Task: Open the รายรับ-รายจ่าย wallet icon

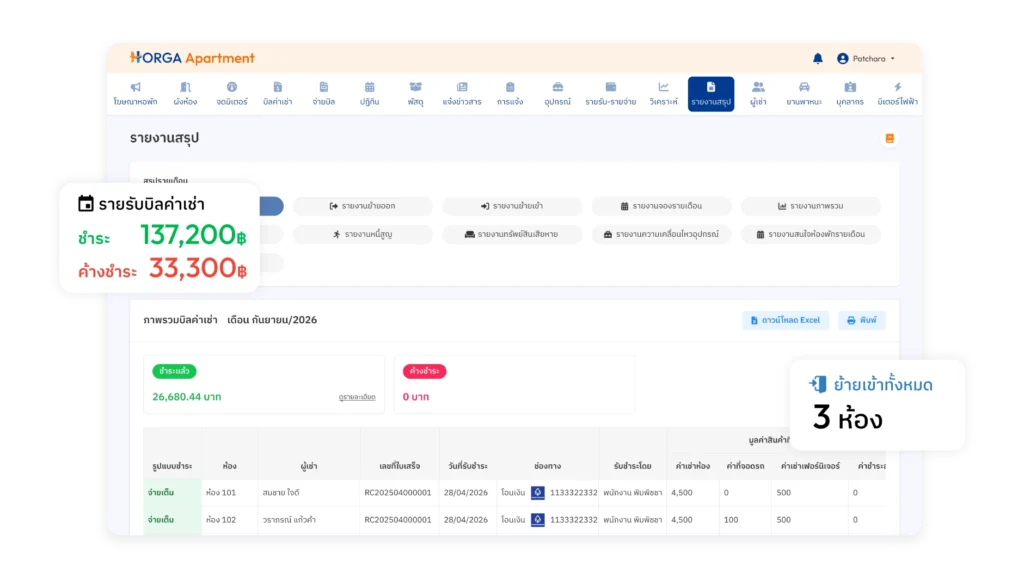Action: coord(611,87)
